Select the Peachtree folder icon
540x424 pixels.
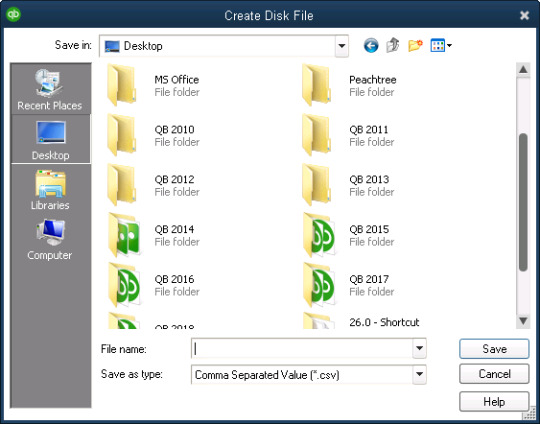coord(316,85)
